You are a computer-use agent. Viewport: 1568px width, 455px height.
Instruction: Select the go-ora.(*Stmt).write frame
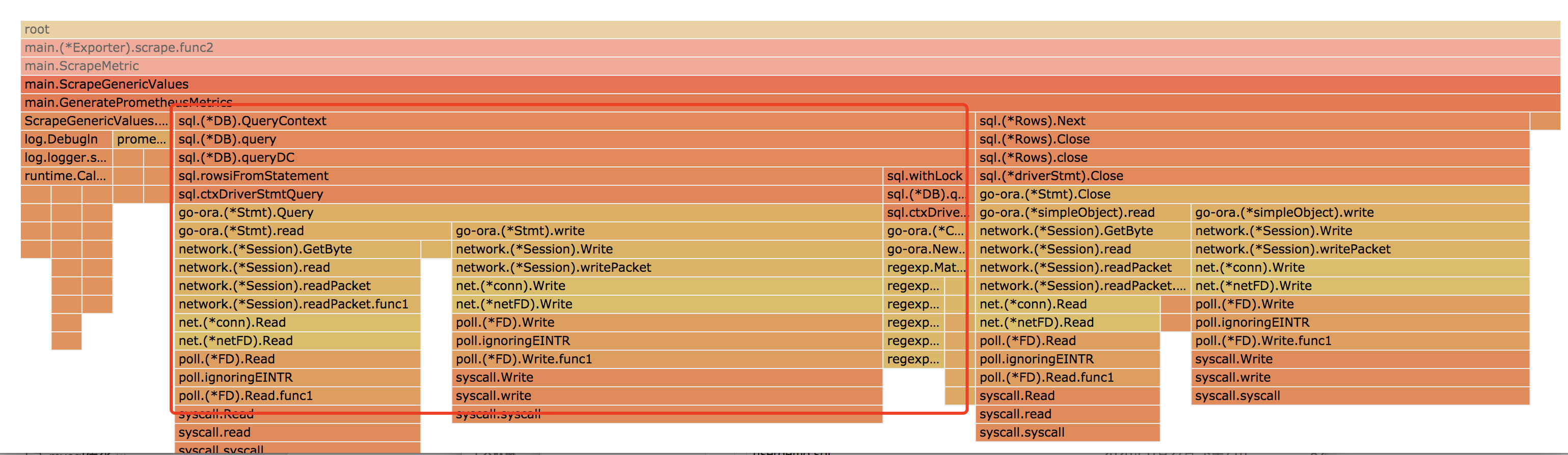pyautogui.click(x=667, y=231)
